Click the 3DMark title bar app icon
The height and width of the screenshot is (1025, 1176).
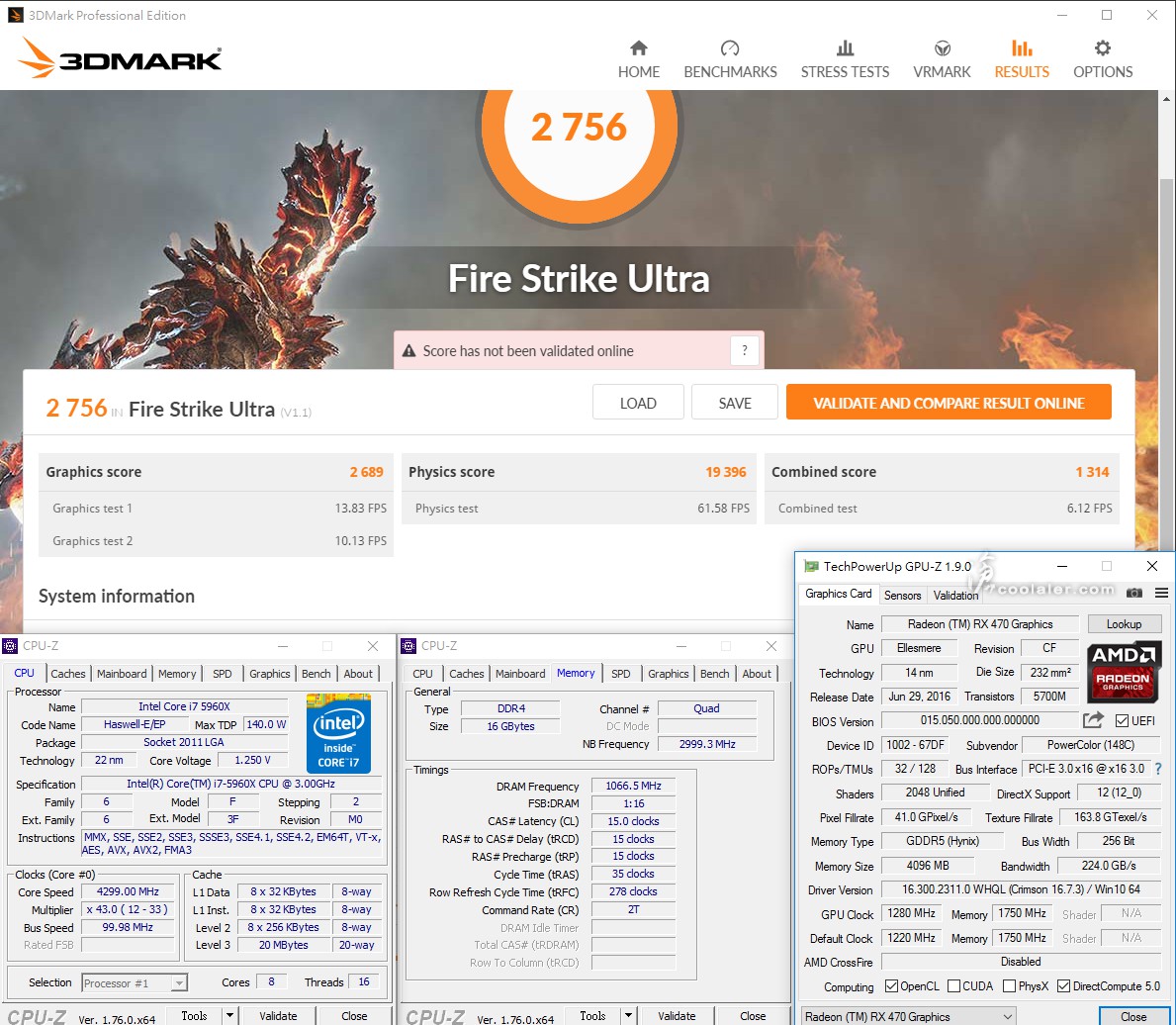15,15
